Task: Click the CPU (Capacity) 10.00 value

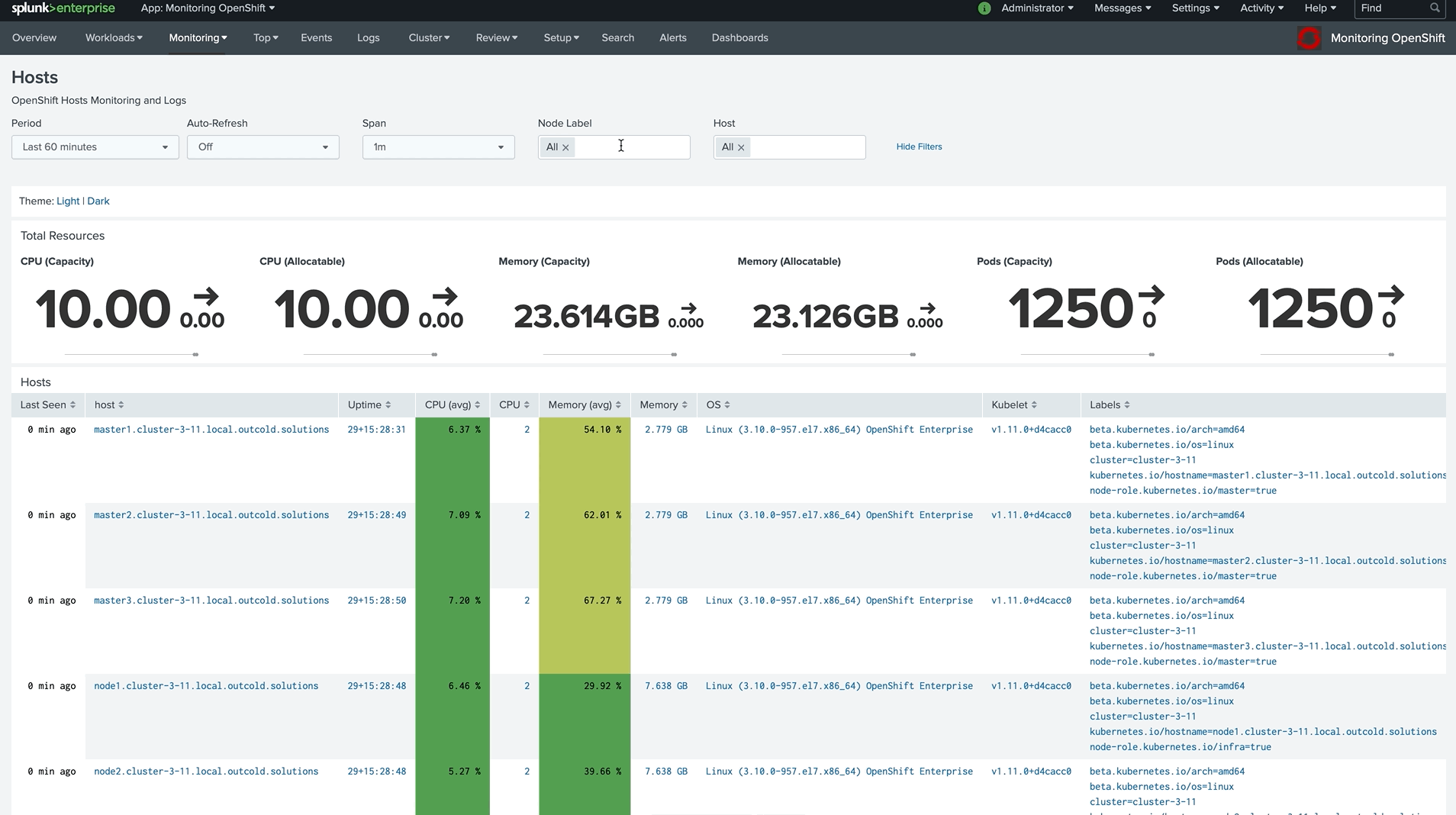Action: pos(103,311)
